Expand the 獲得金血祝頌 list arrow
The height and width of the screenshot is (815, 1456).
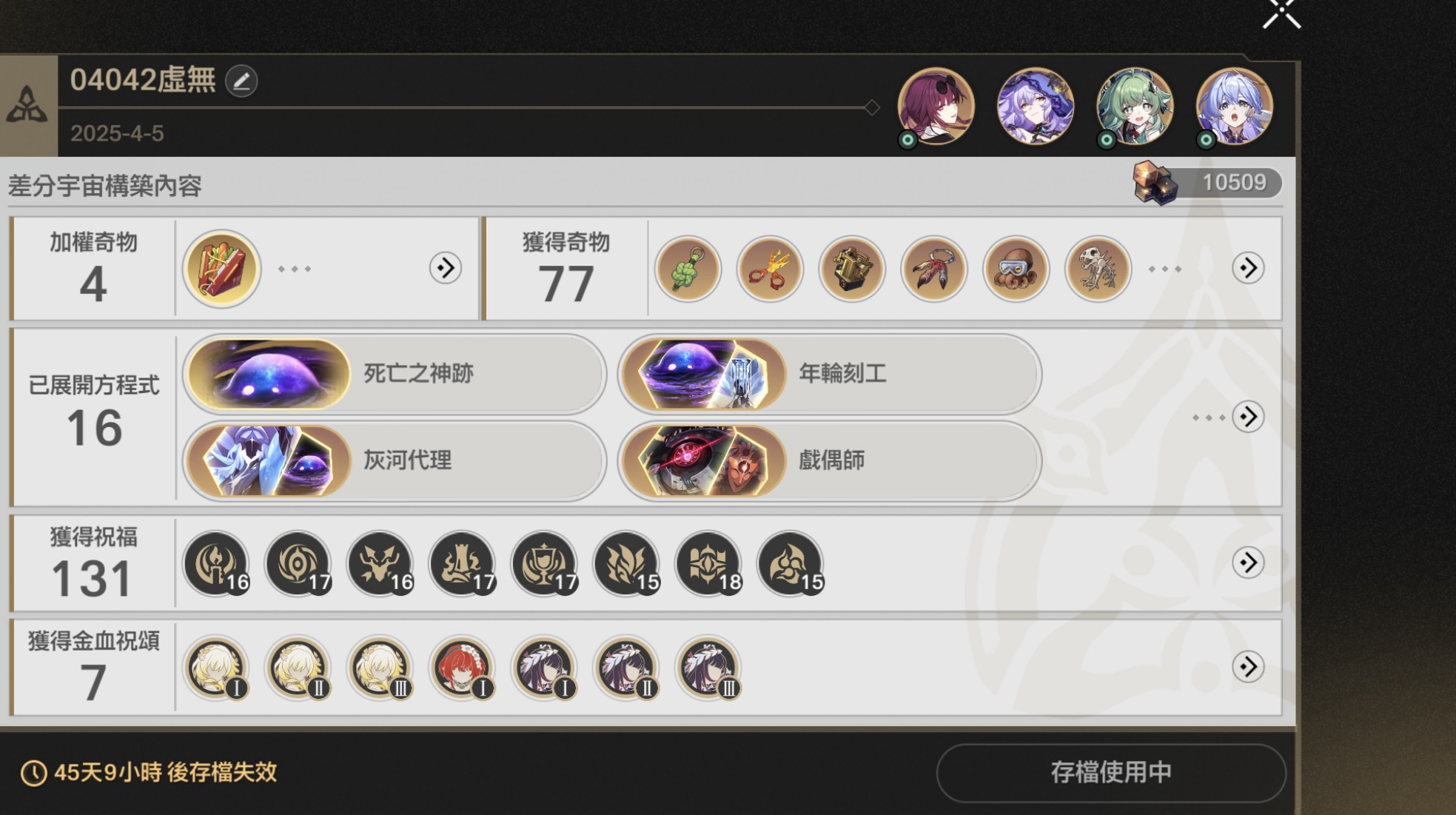(1248, 666)
